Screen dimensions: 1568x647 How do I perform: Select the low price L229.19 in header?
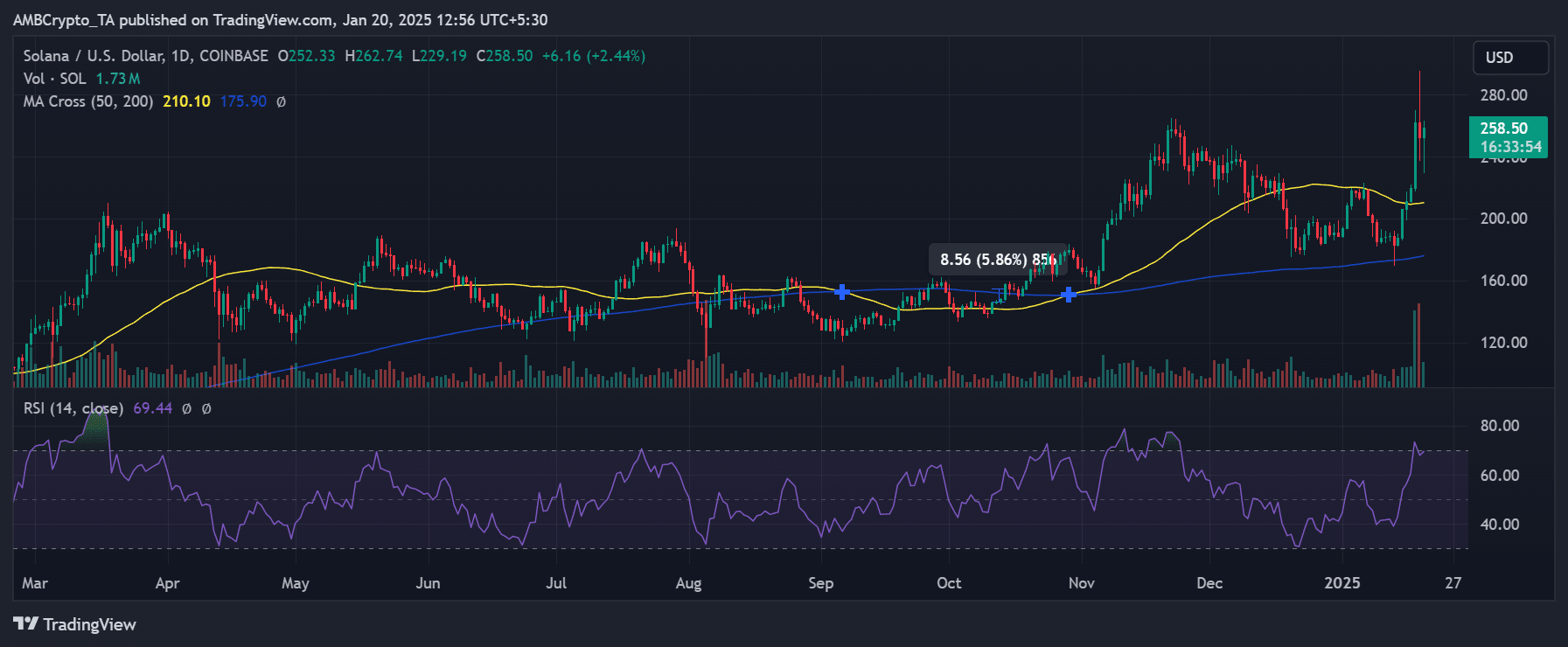(440, 56)
